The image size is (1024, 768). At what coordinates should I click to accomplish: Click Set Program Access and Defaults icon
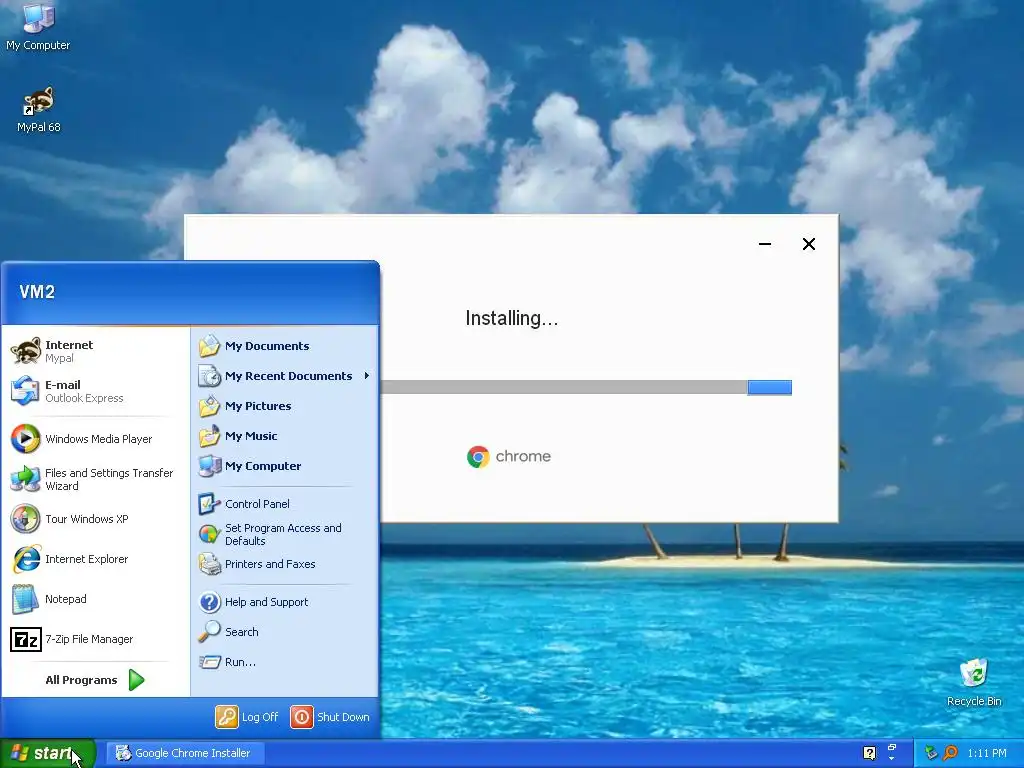tap(210, 534)
